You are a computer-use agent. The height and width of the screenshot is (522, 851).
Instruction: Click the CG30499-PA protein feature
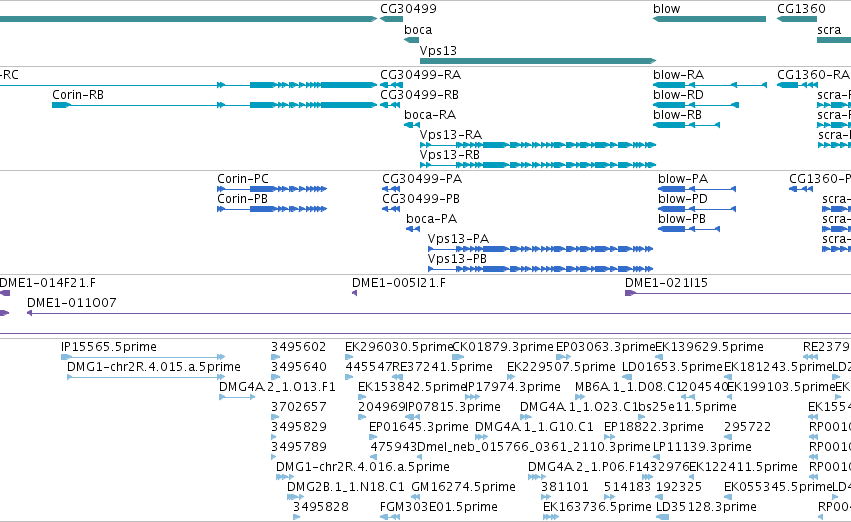coord(391,189)
